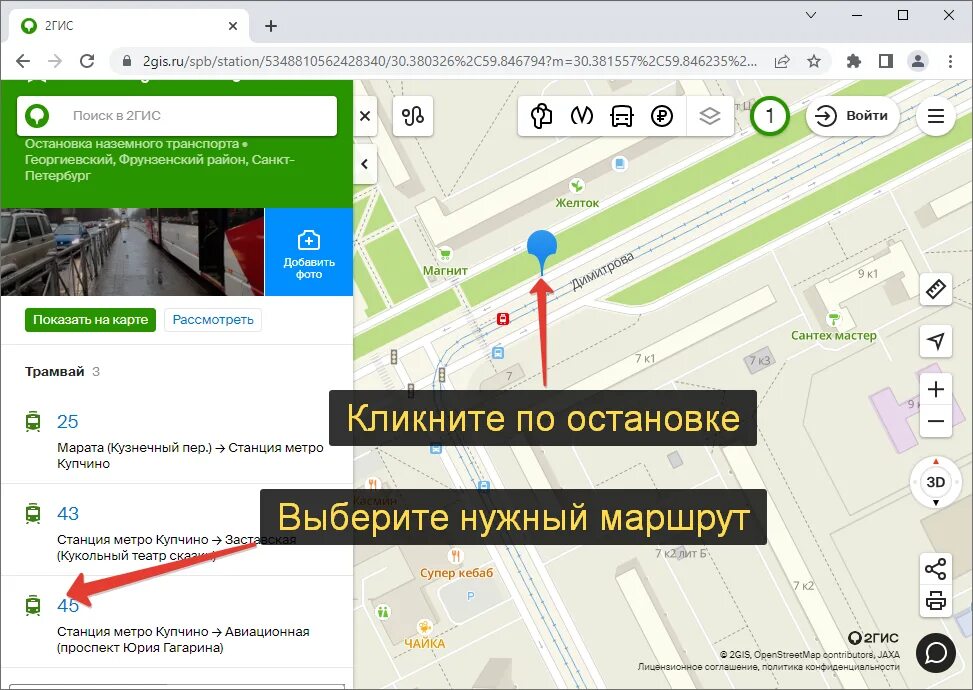Click the Войти login button
973x690 pixels.
(853, 115)
